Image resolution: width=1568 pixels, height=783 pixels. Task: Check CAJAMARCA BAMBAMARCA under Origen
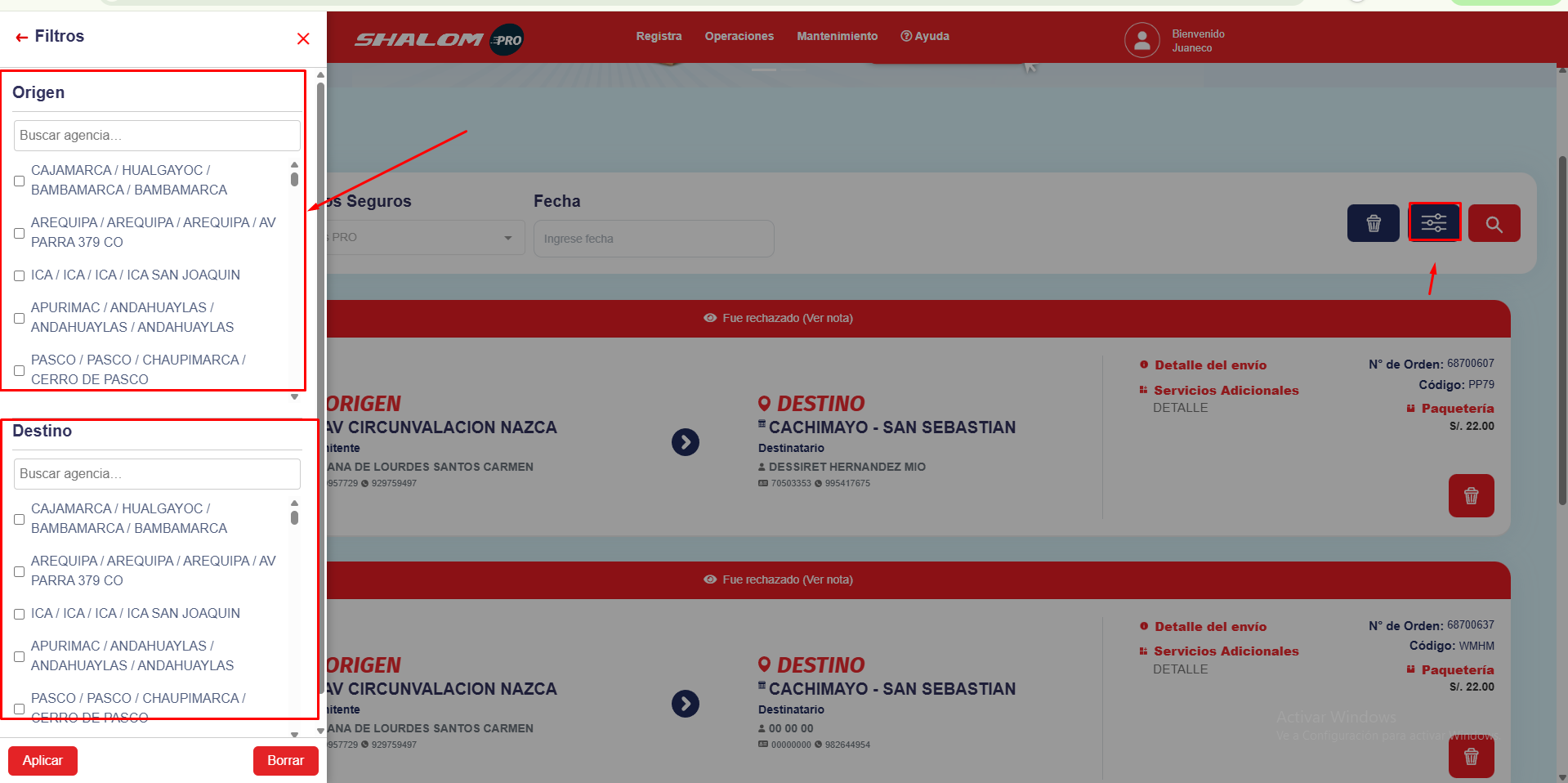click(20, 181)
